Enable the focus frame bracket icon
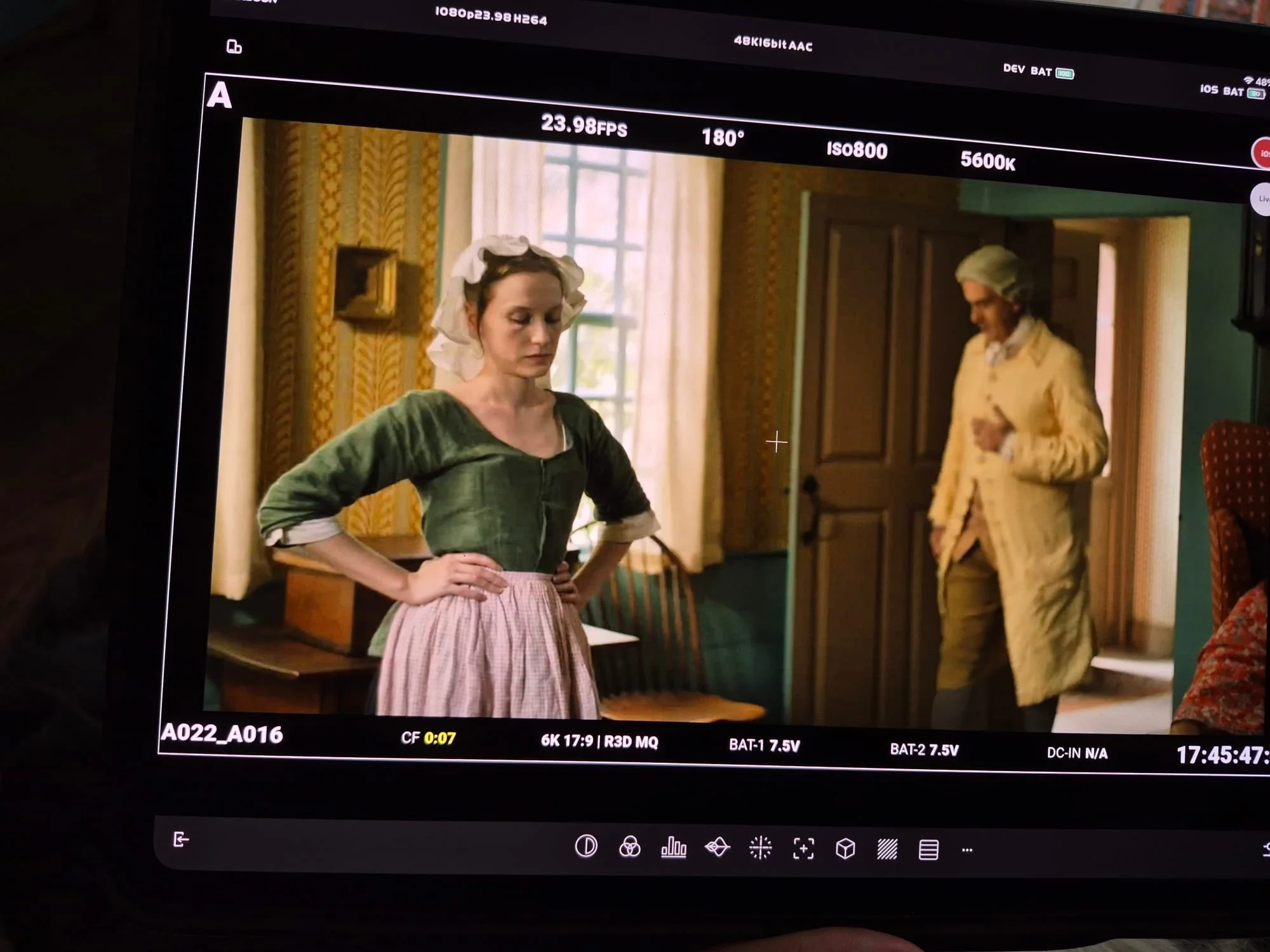 (x=803, y=849)
